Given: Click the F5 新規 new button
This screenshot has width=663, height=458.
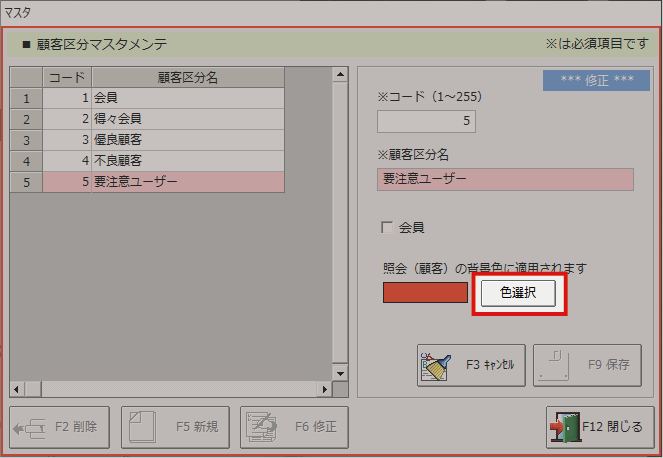Looking at the screenshot, I should (x=175, y=427).
